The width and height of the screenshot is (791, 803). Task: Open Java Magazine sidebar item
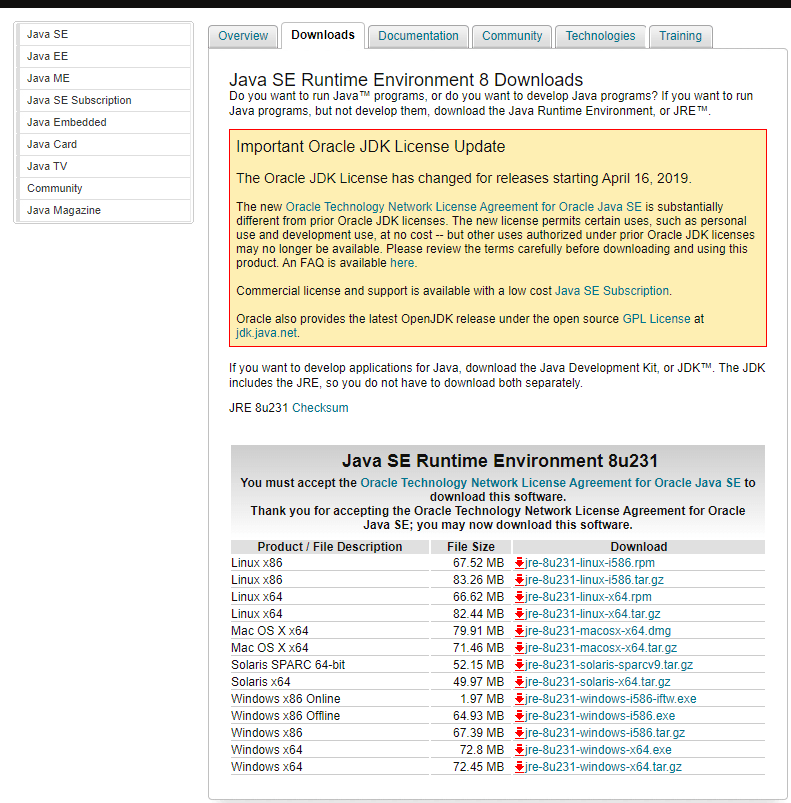coord(104,210)
